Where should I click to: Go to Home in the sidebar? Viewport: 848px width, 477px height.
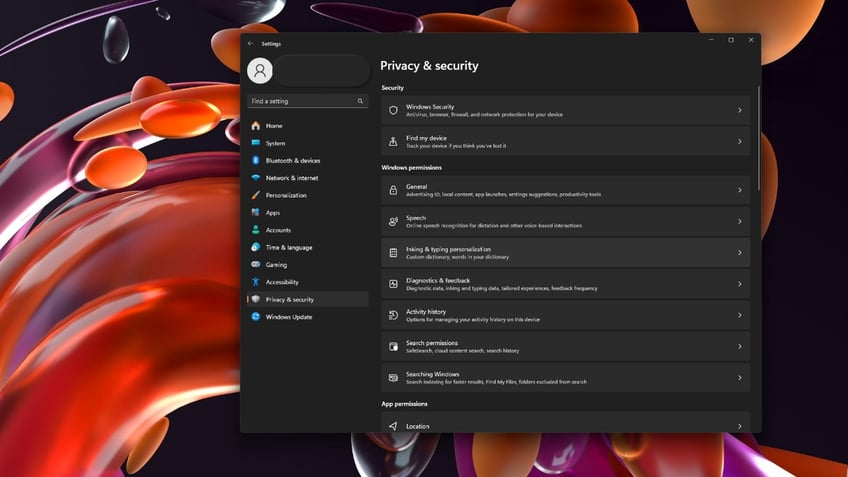[308, 125]
